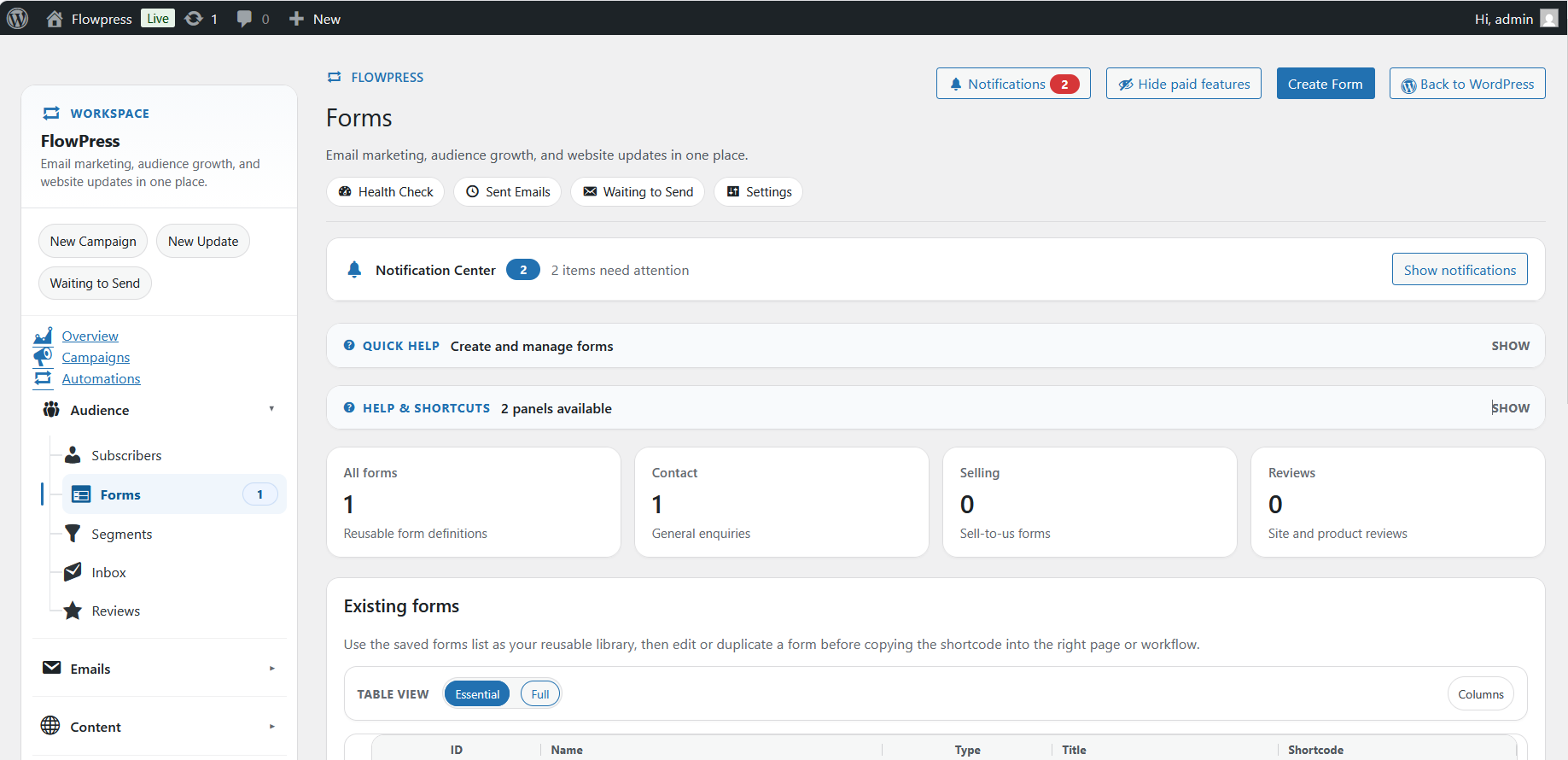Click New Campaign in sidebar
1568x760 pixels.
(x=93, y=242)
